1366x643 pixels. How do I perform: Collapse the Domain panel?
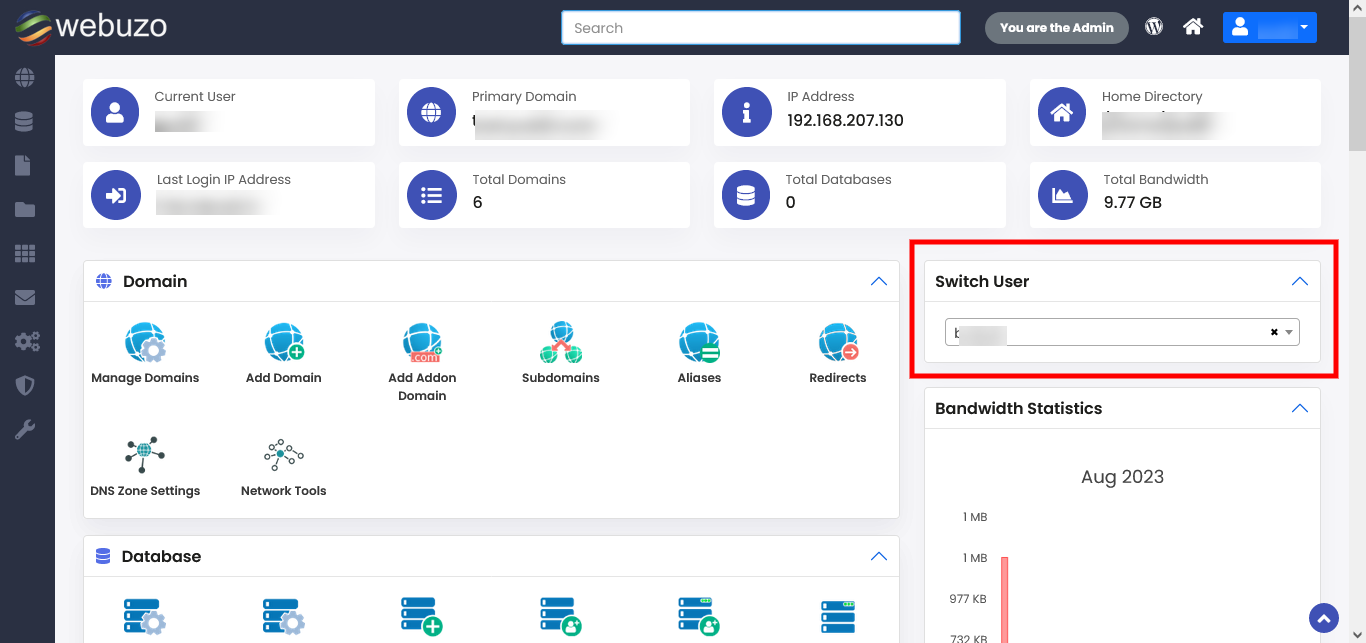pos(879,282)
